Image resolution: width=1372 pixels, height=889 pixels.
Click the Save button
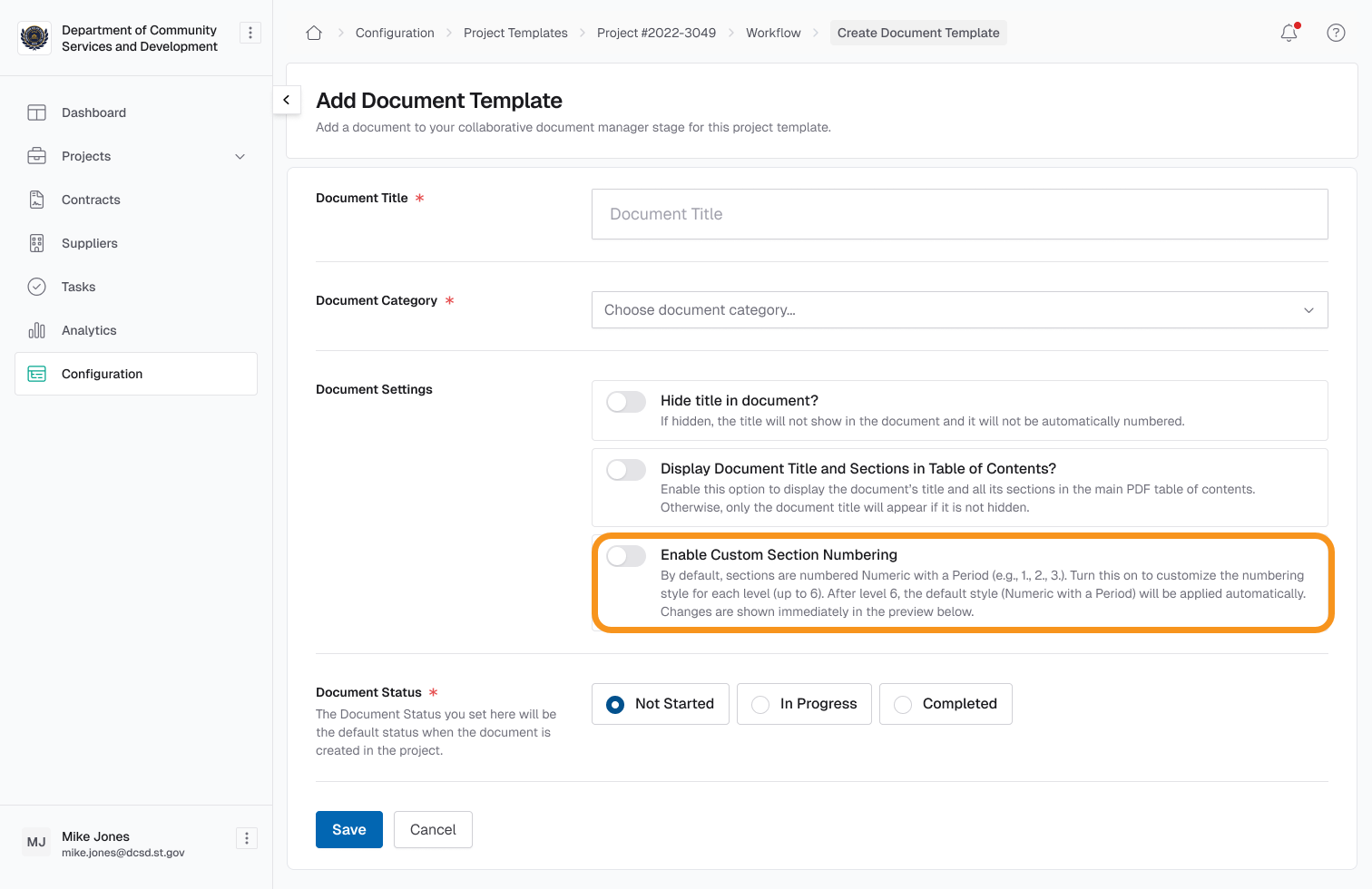coord(348,829)
